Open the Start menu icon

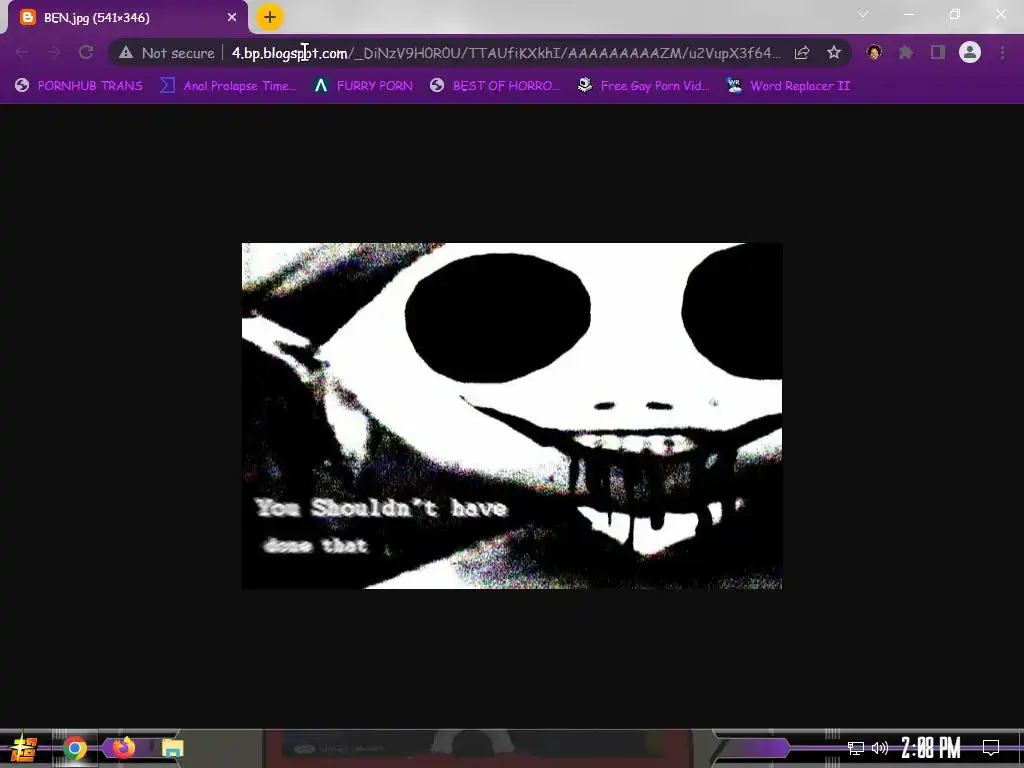pyautogui.click(x=24, y=748)
